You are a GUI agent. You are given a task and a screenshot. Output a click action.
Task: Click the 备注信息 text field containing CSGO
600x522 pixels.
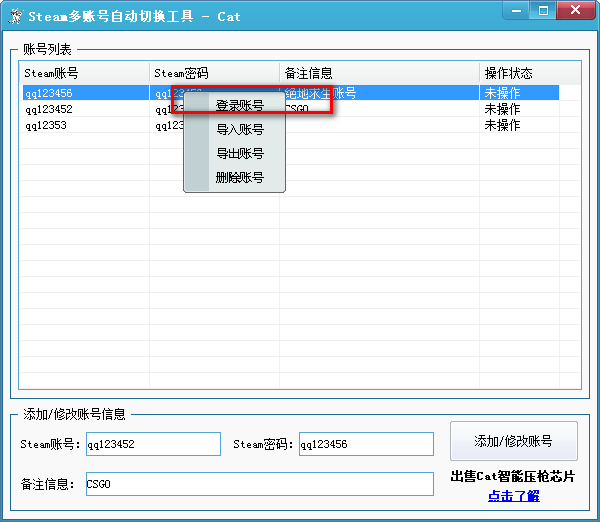[x=259, y=484]
